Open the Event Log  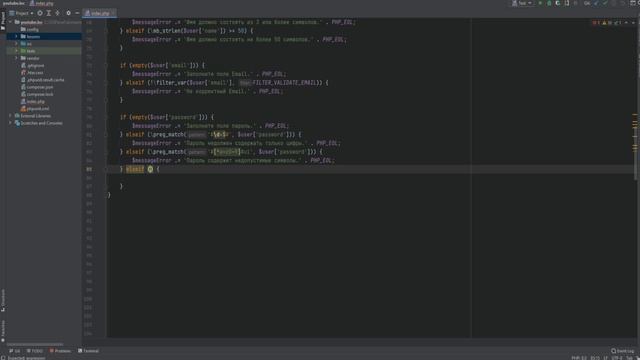point(623,351)
